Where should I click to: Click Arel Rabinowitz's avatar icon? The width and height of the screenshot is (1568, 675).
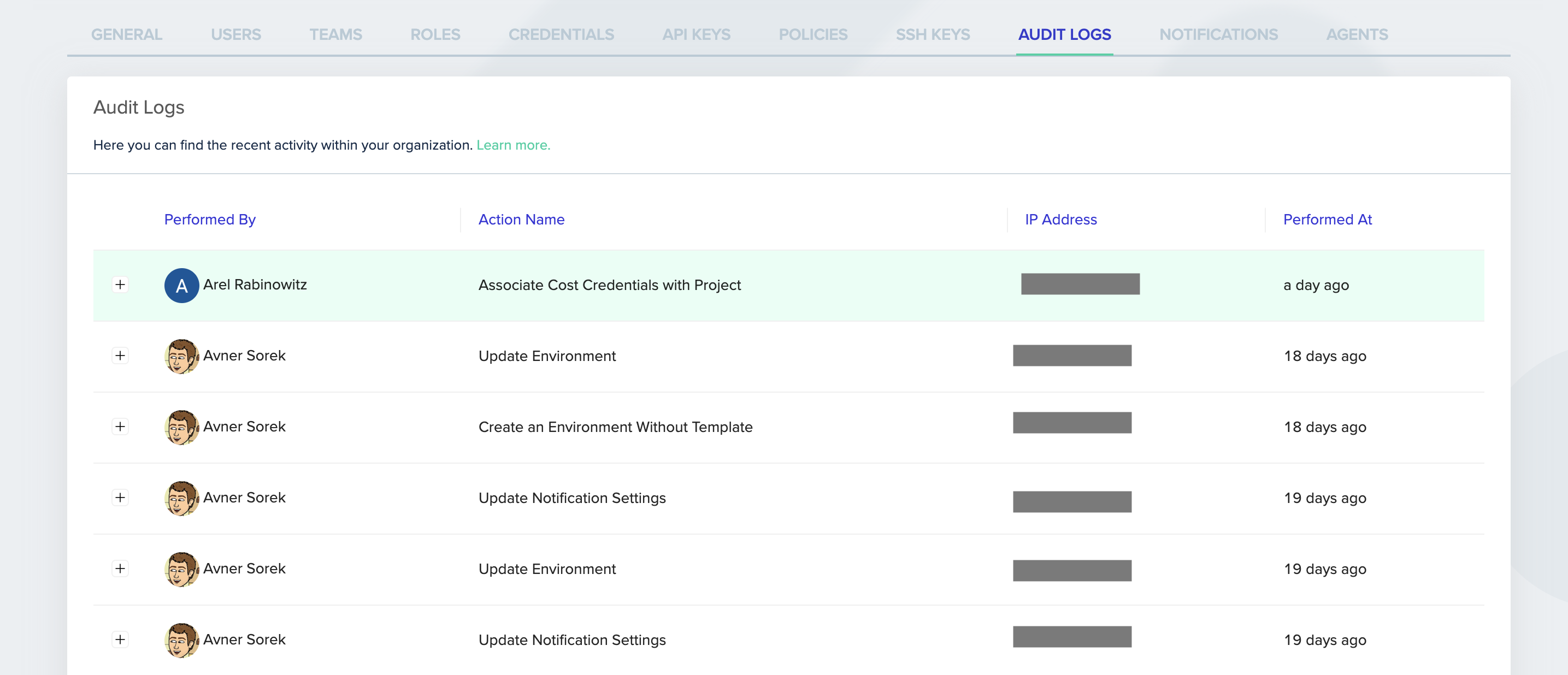tap(181, 284)
